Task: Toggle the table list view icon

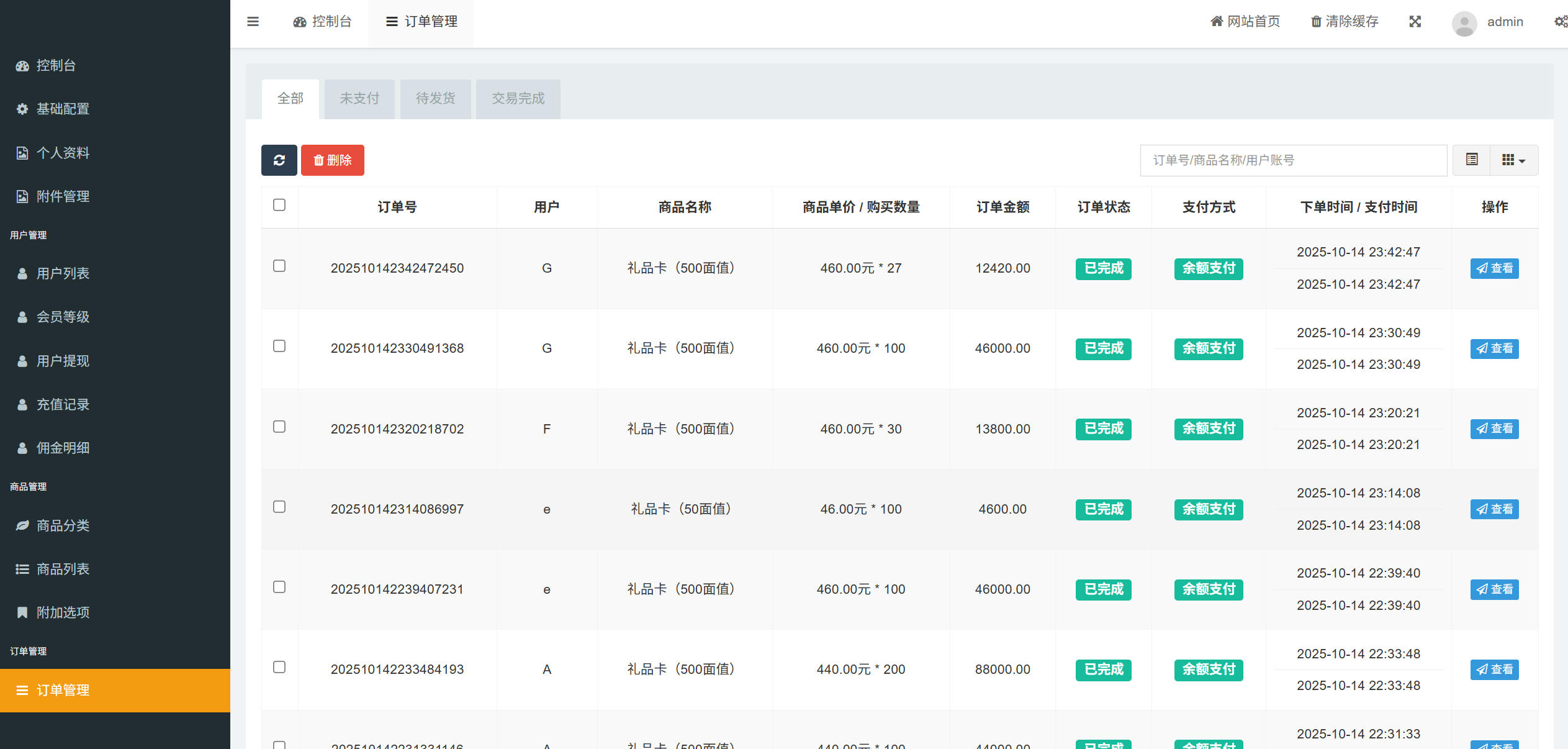Action: pos(1472,160)
